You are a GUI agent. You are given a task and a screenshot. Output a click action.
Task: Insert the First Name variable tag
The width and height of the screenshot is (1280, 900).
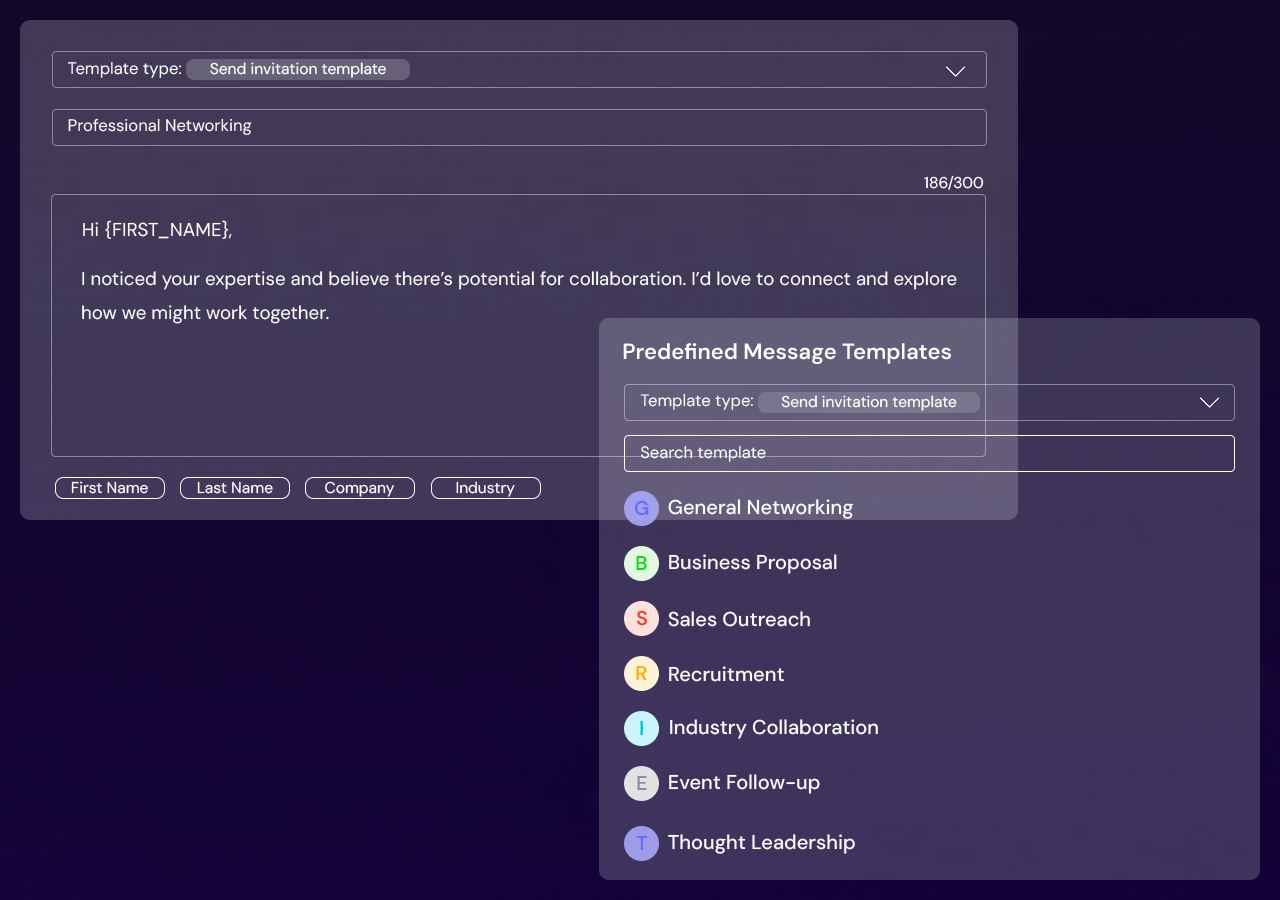click(x=110, y=488)
